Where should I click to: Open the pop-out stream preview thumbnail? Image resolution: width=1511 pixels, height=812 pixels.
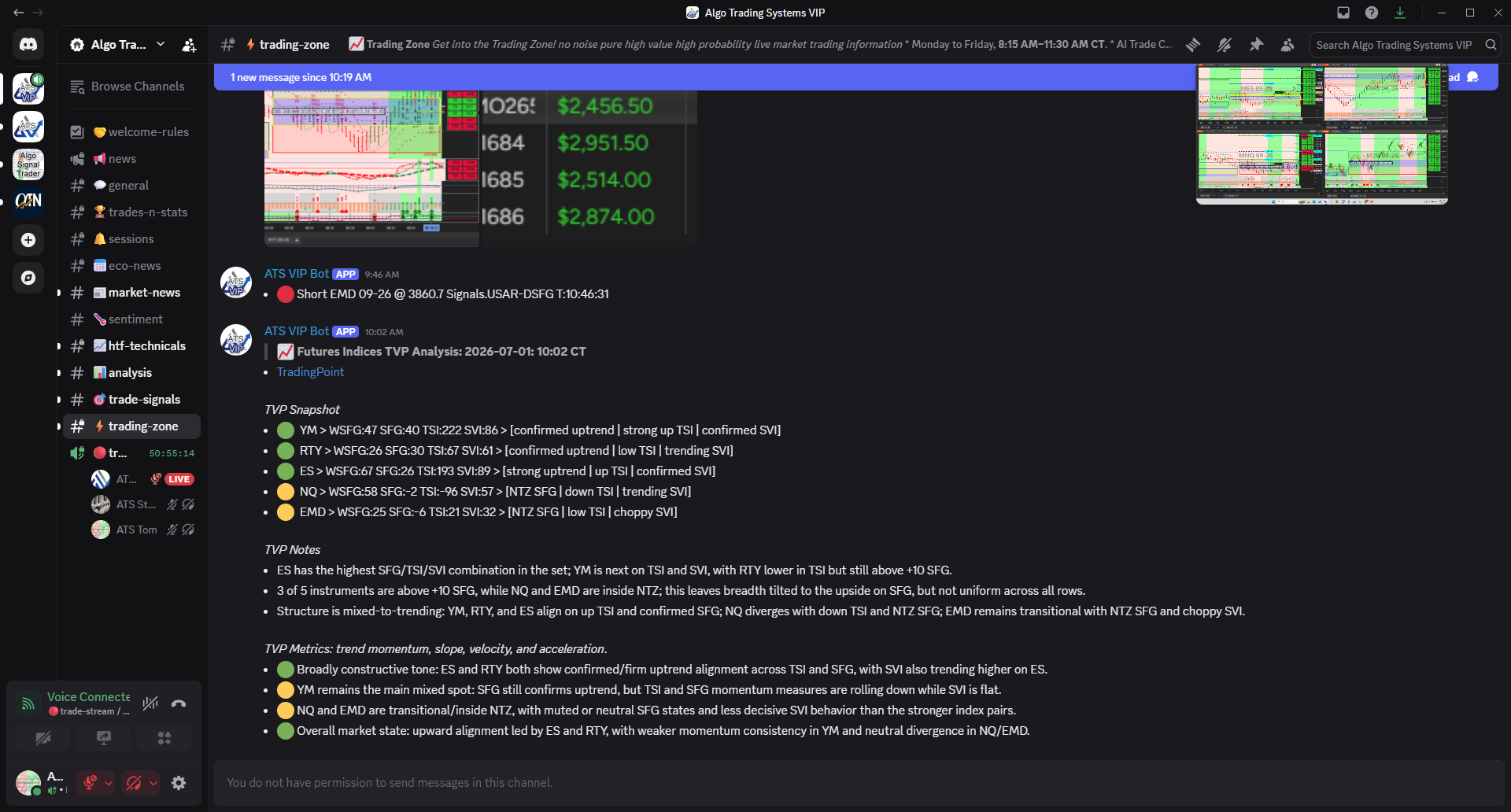coord(1322,135)
